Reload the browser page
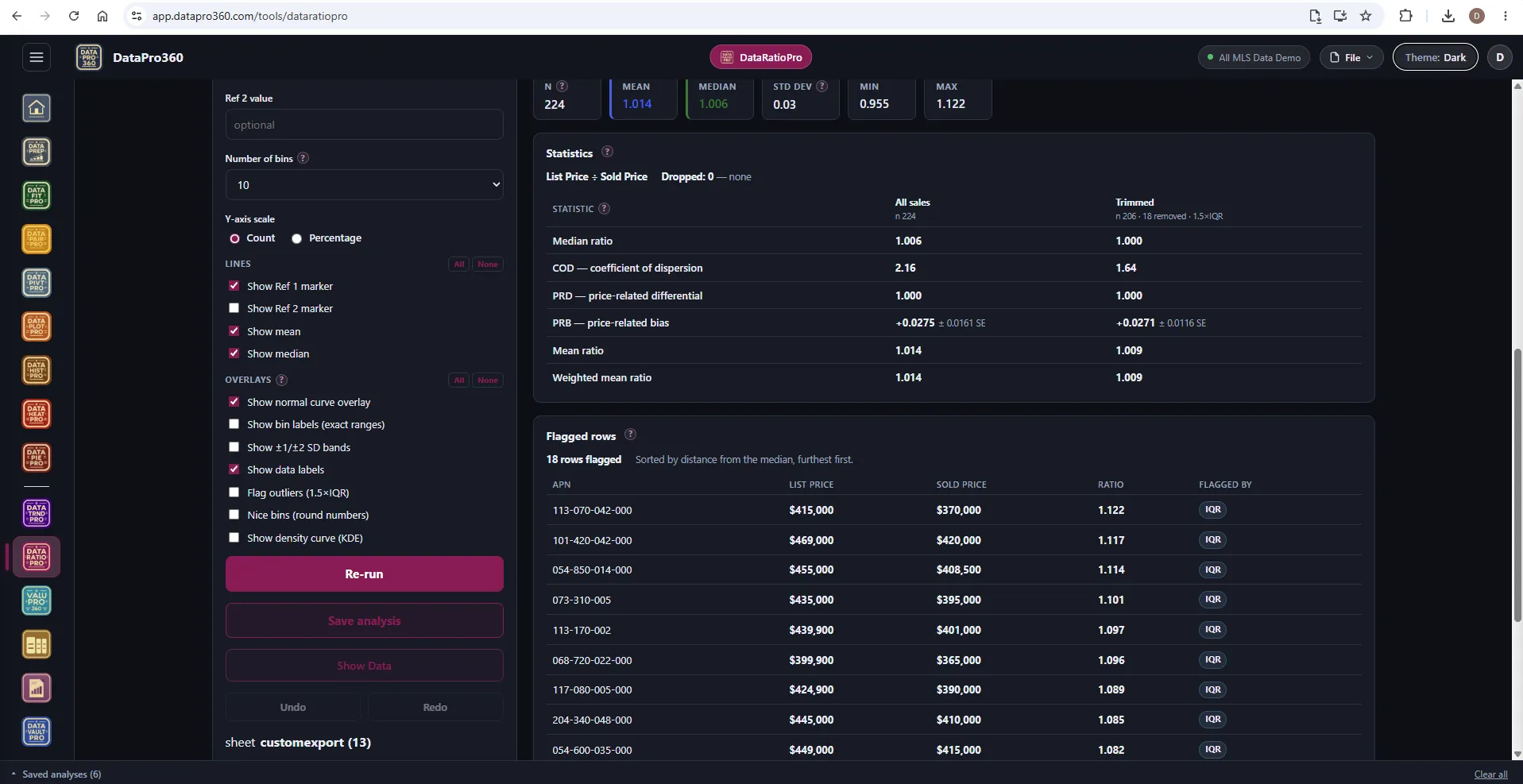 tap(74, 16)
